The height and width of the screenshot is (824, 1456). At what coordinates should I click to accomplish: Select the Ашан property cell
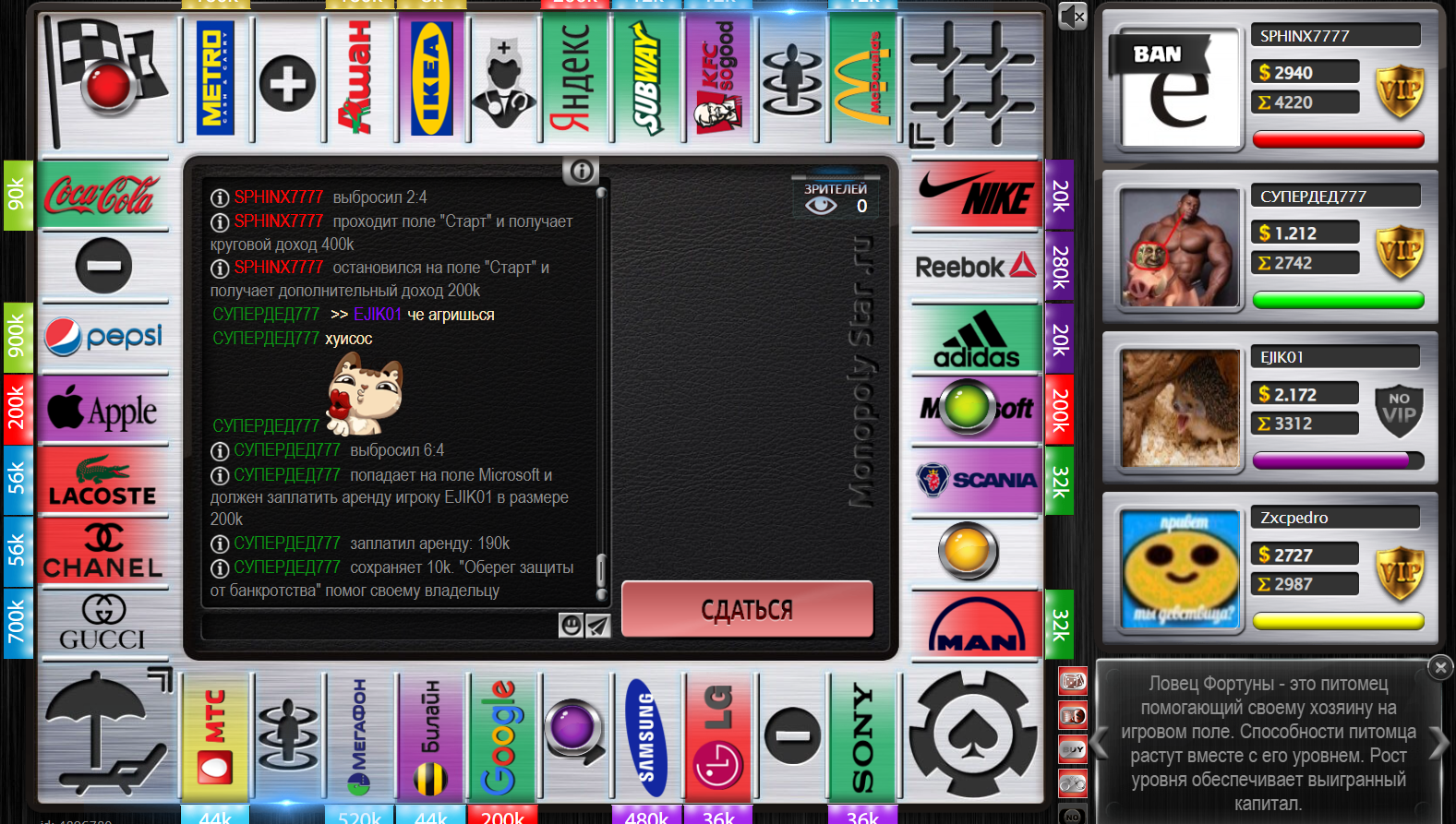[x=360, y=79]
